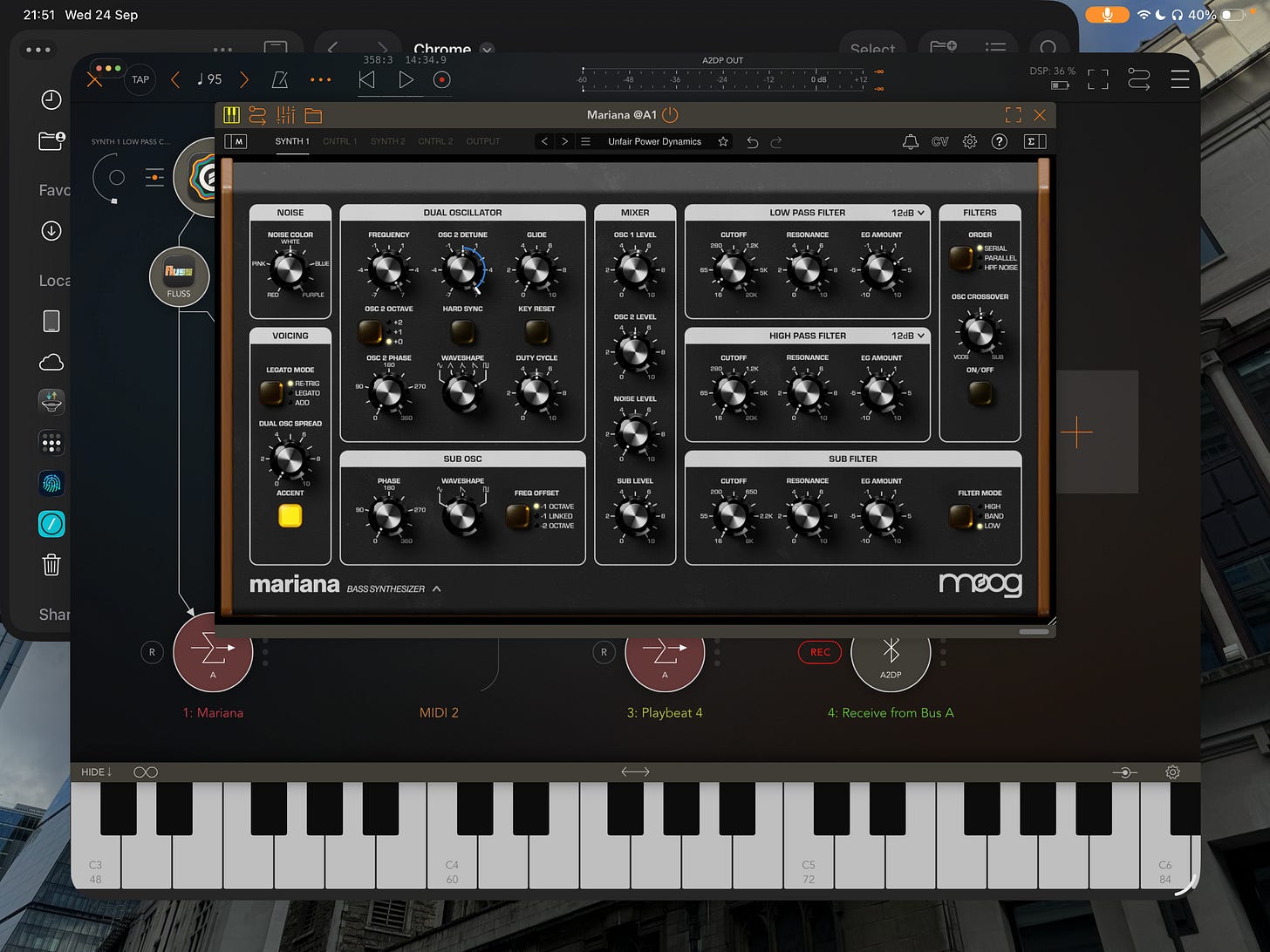This screenshot has width=1270, height=952.
Task: Add new channel with plus icon
Action: click(x=1077, y=432)
